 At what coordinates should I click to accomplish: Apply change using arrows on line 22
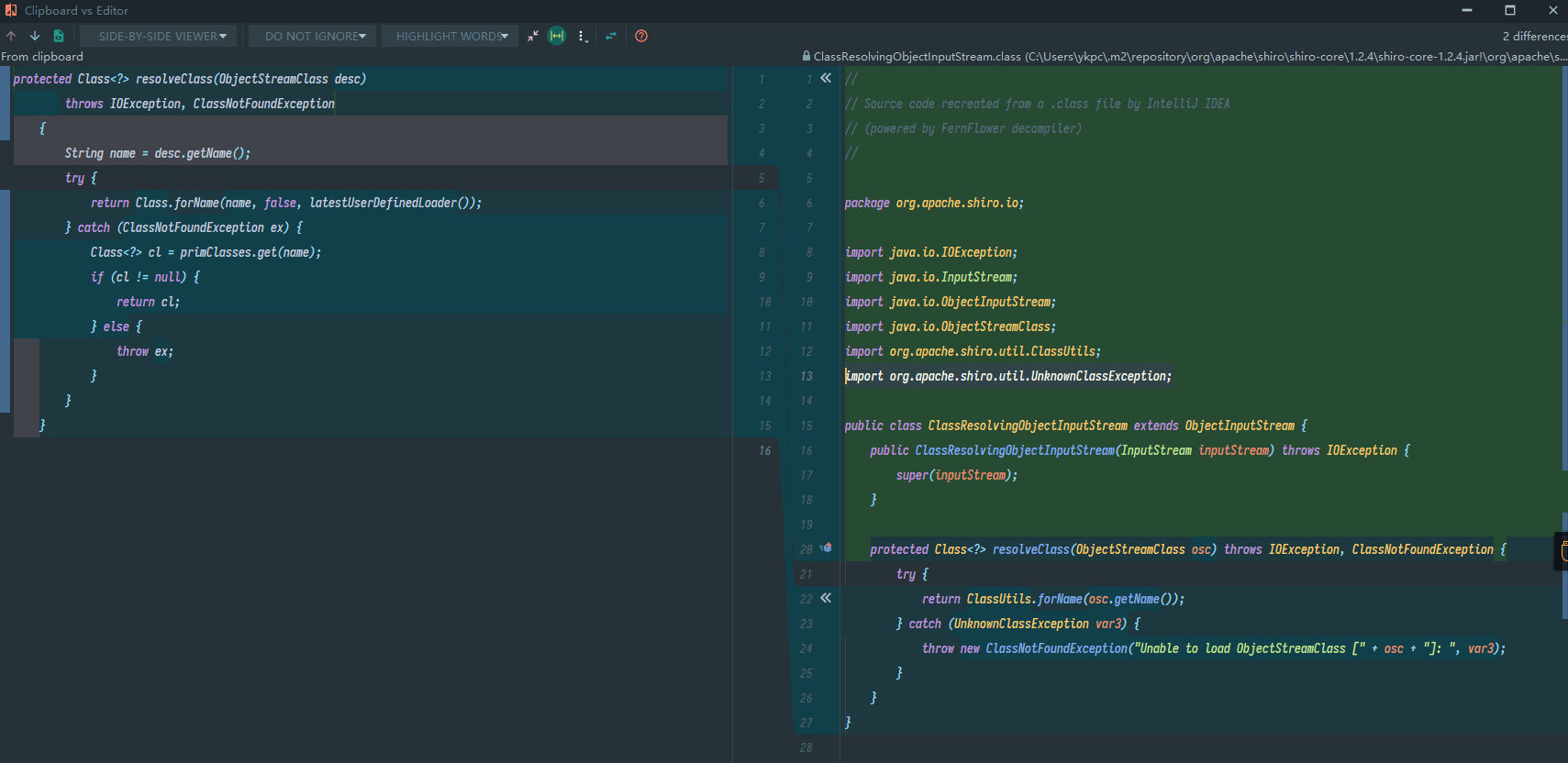(826, 598)
